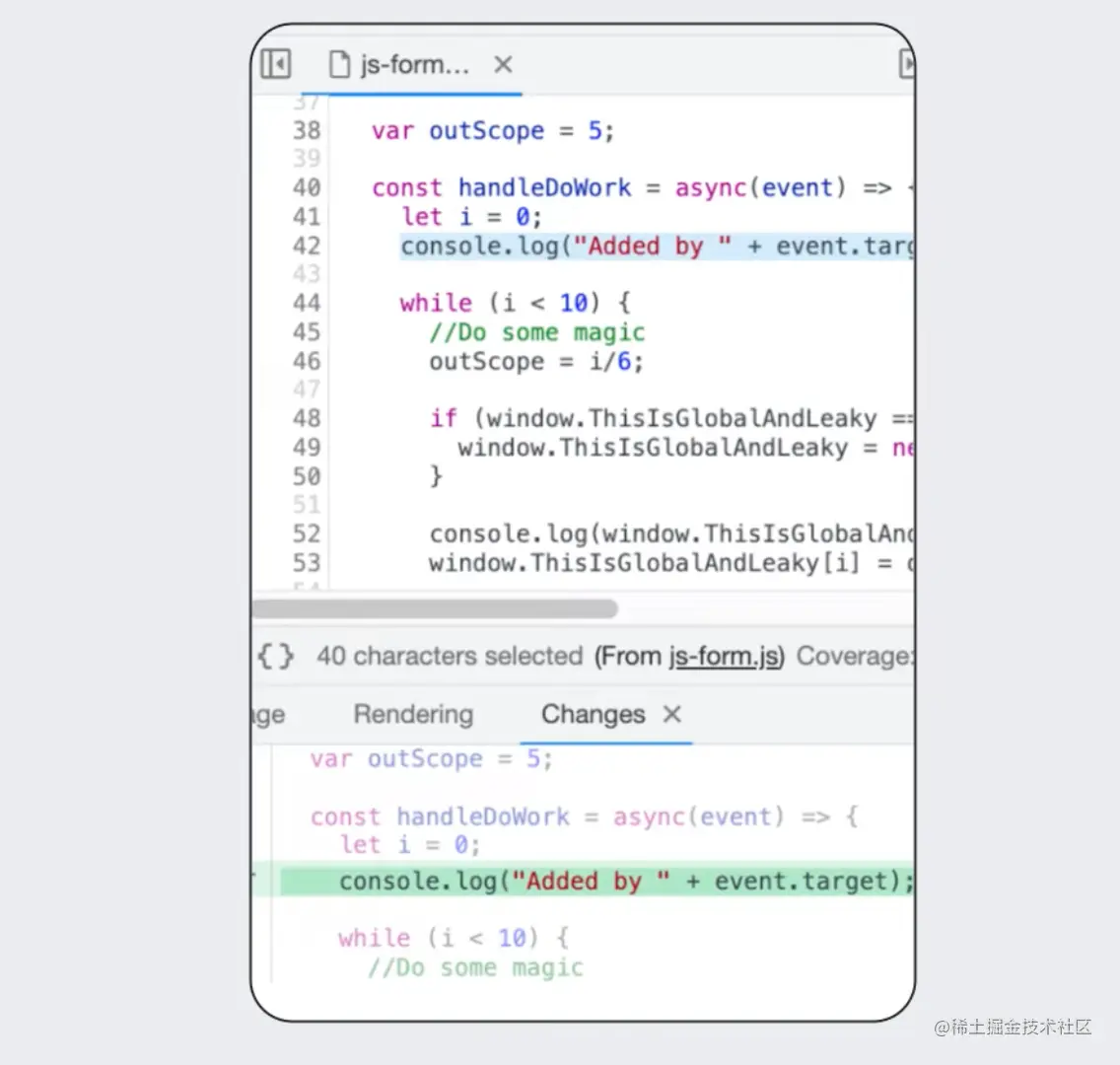Click "//Do some magic" in Changes diff

point(475,967)
